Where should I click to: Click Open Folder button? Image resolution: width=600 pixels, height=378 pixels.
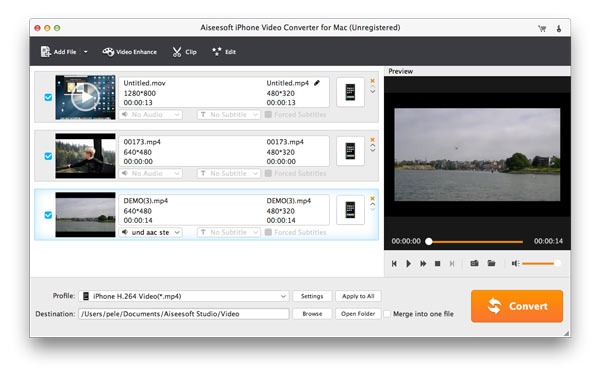pos(358,314)
